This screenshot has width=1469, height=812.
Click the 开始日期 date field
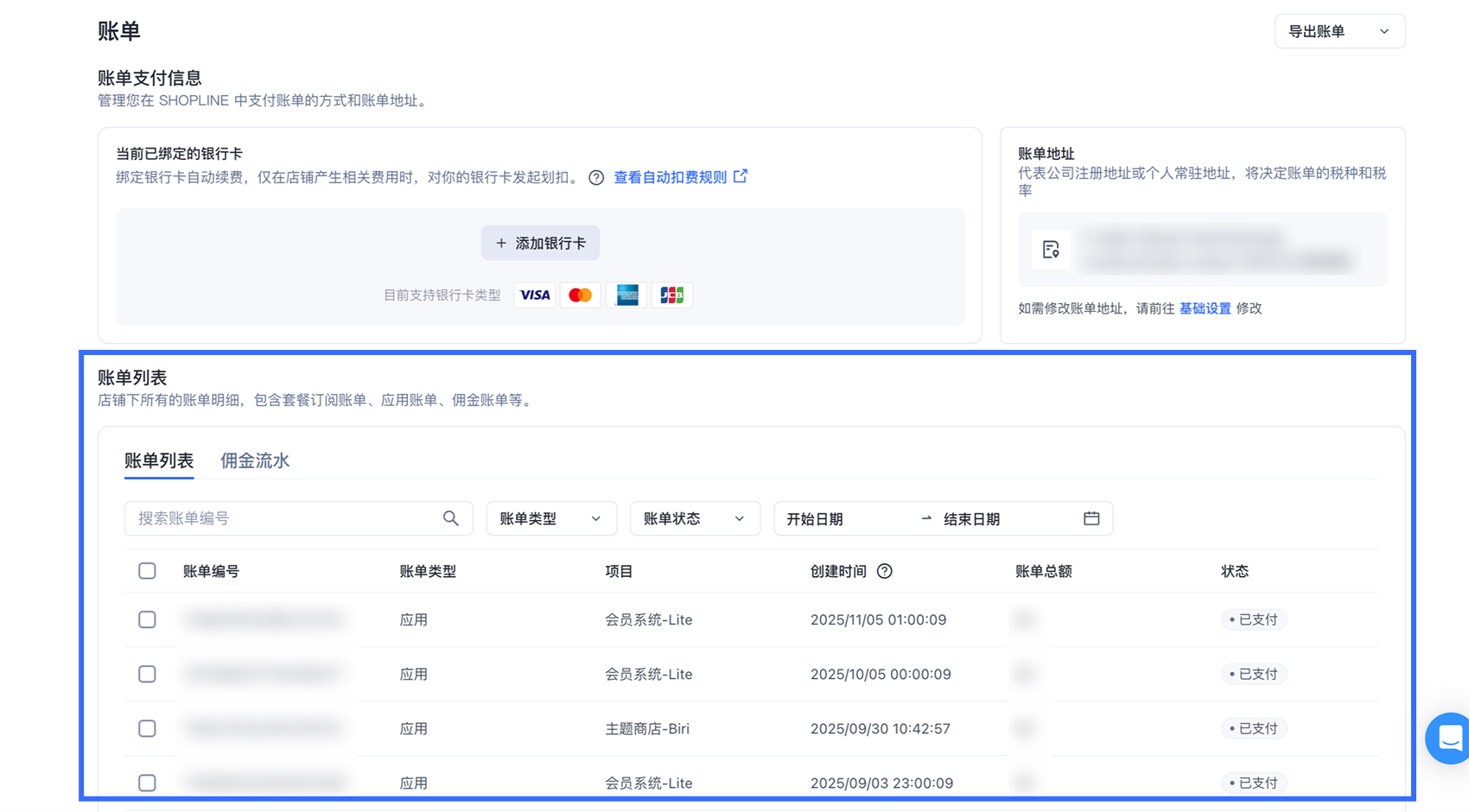(843, 518)
